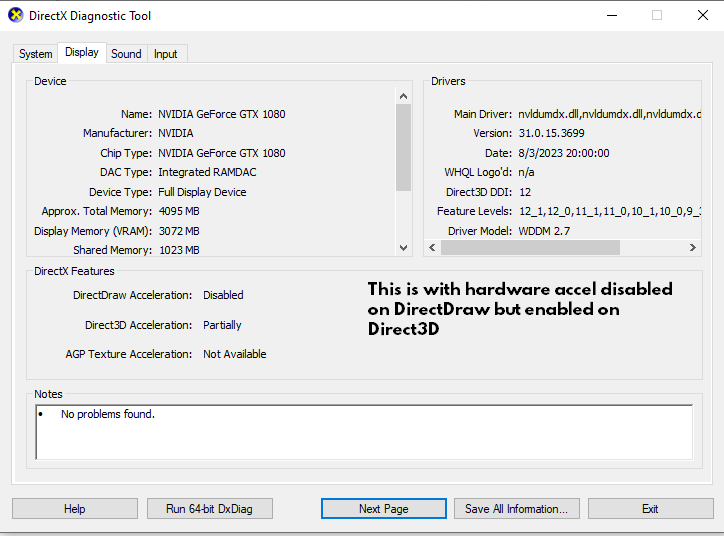
Task: Click the Device list scroll up arrow
Action: 404,96
